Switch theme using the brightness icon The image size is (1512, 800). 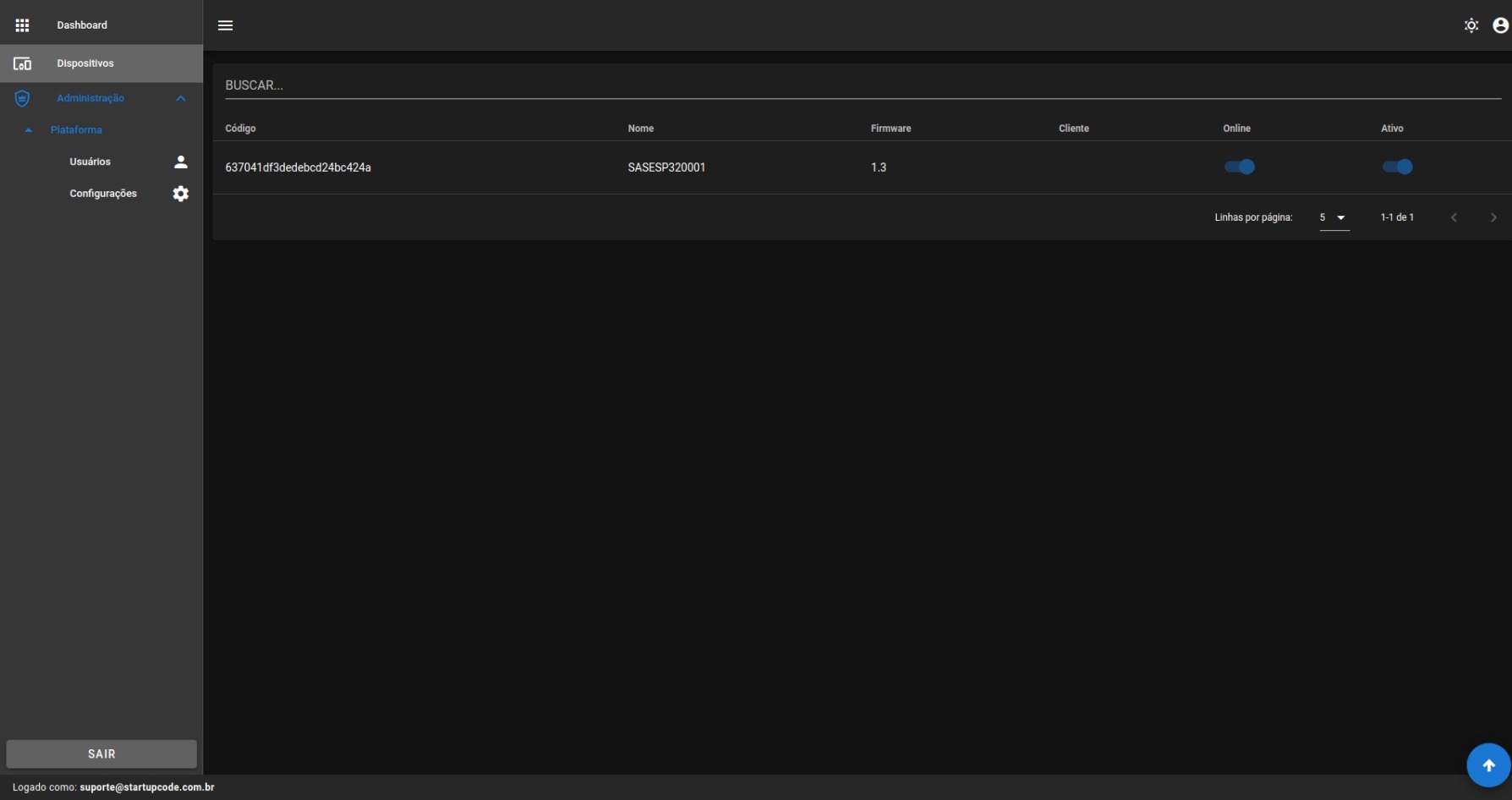[1471, 25]
